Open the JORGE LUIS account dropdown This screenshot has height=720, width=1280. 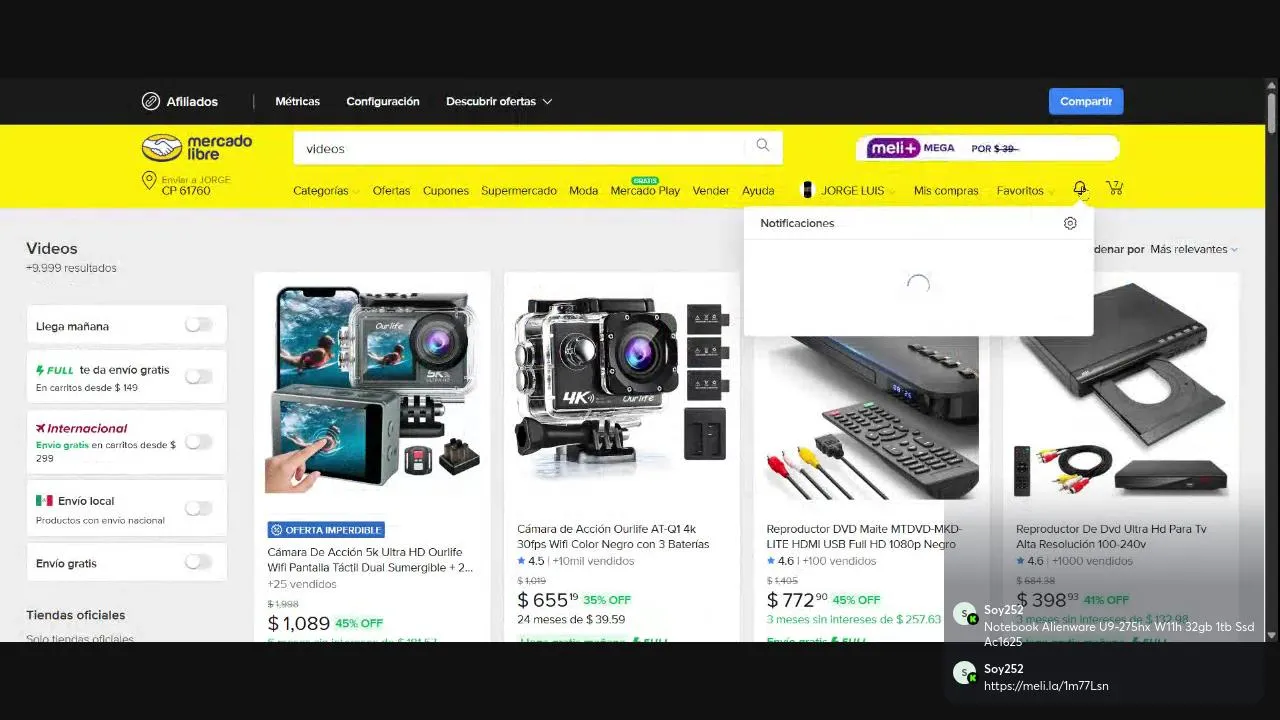(857, 190)
